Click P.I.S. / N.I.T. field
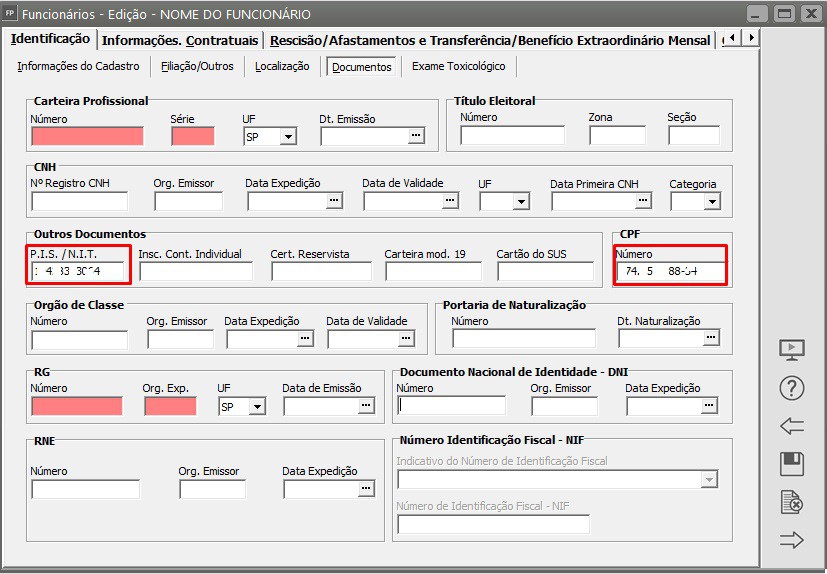The width and height of the screenshot is (827, 574). coord(78,271)
